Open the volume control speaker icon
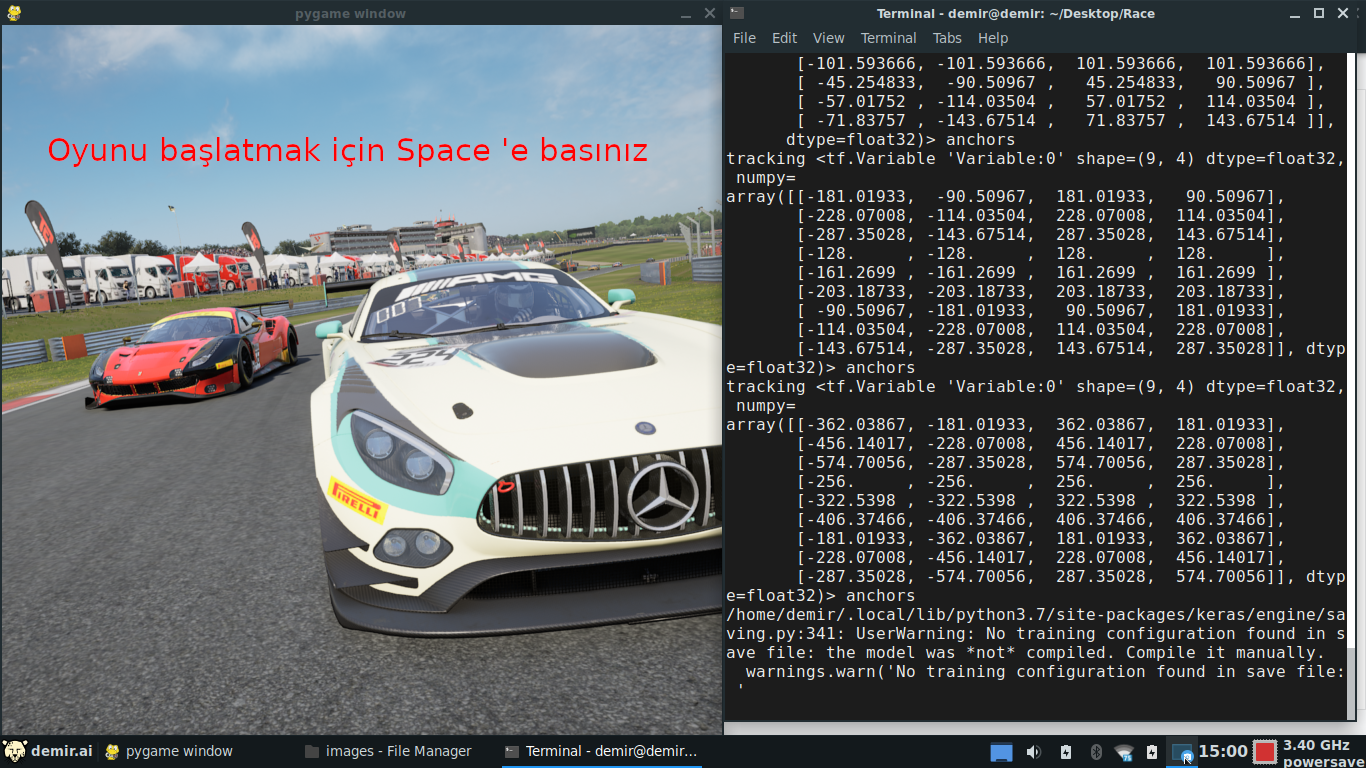 point(1033,752)
